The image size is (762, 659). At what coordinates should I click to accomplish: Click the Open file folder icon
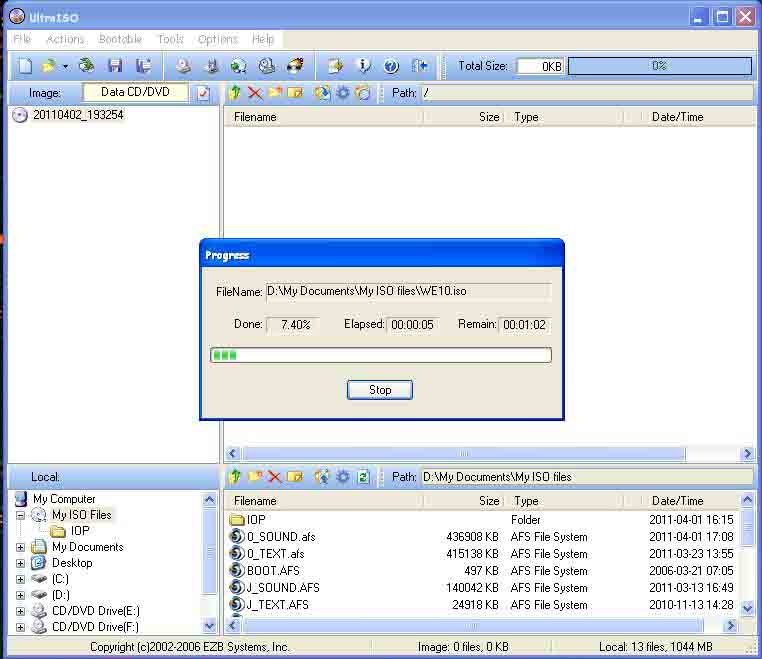click(49, 66)
